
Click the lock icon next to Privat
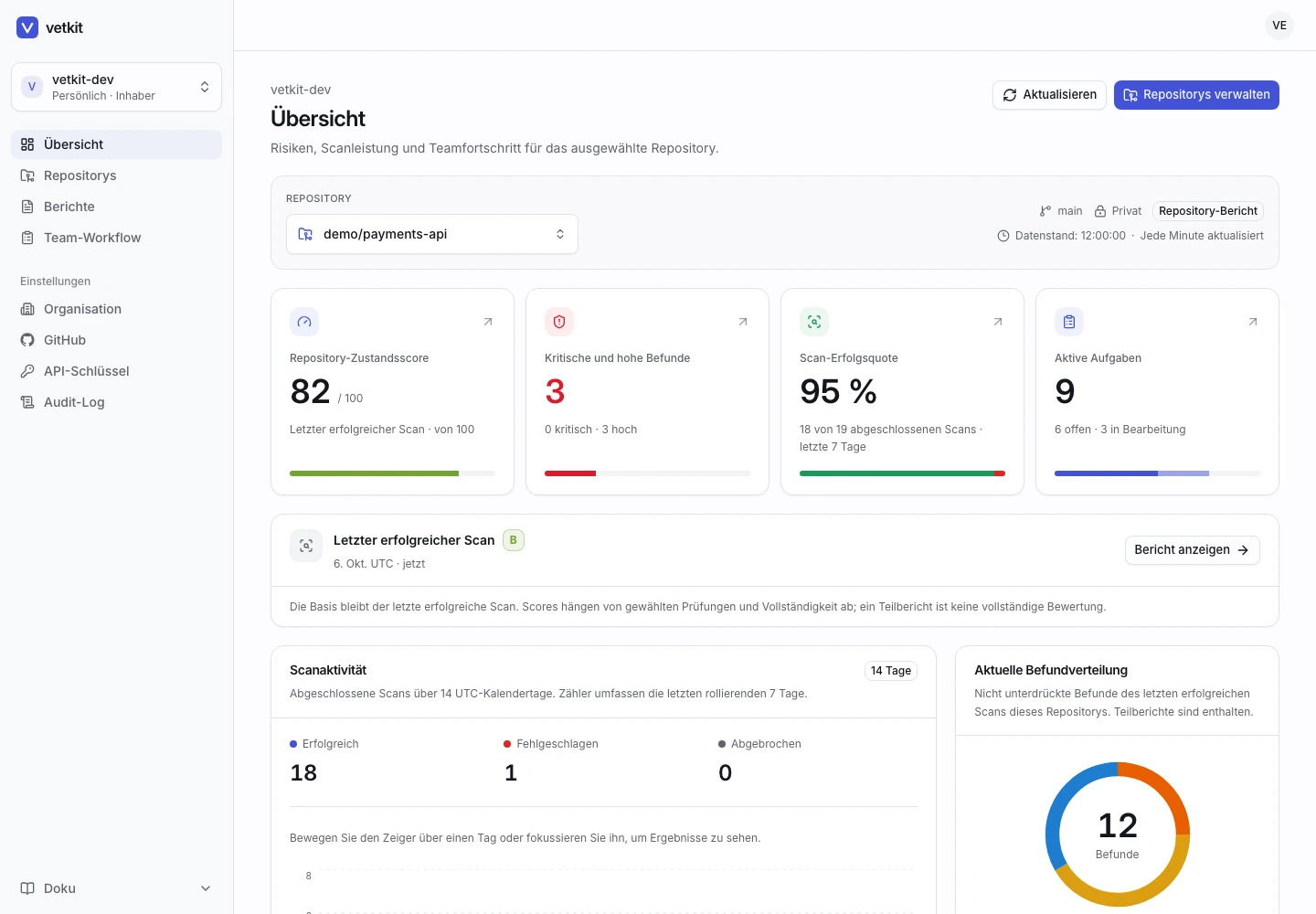(x=1100, y=211)
